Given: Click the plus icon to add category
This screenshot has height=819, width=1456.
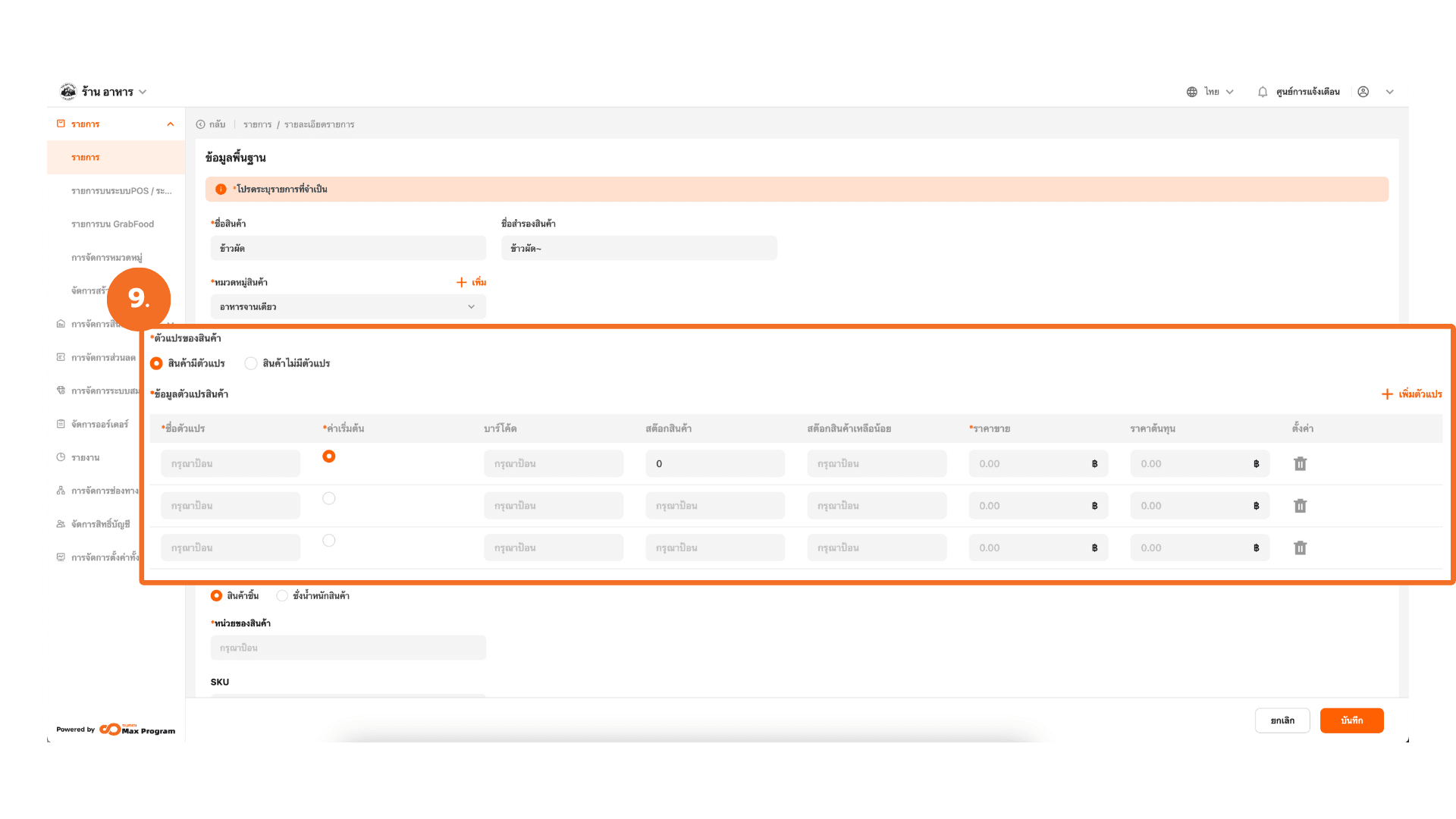Looking at the screenshot, I should pyautogui.click(x=461, y=282).
